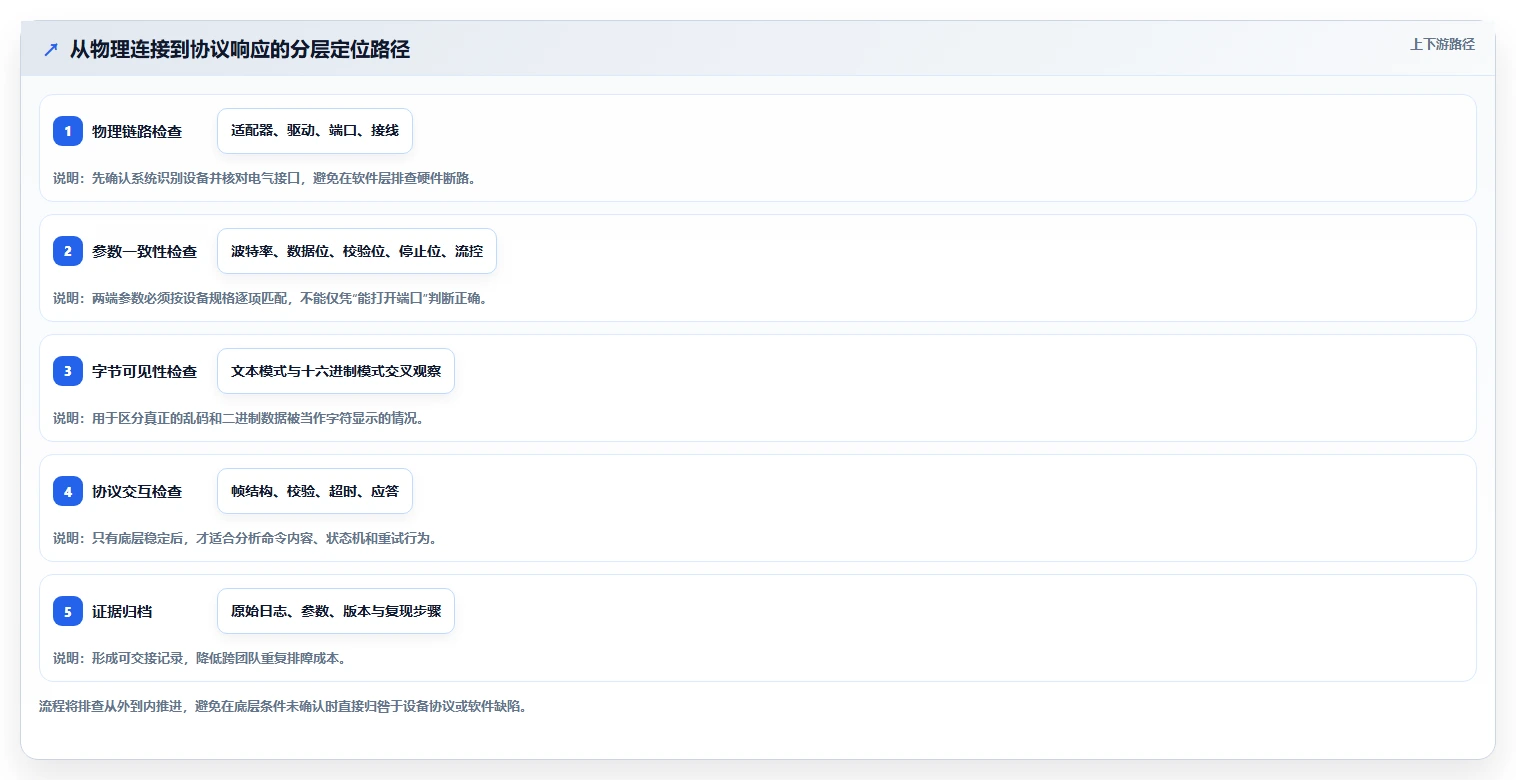Click step badge 2 for 参数一致性检查
This screenshot has width=1516, height=780.
click(x=68, y=251)
